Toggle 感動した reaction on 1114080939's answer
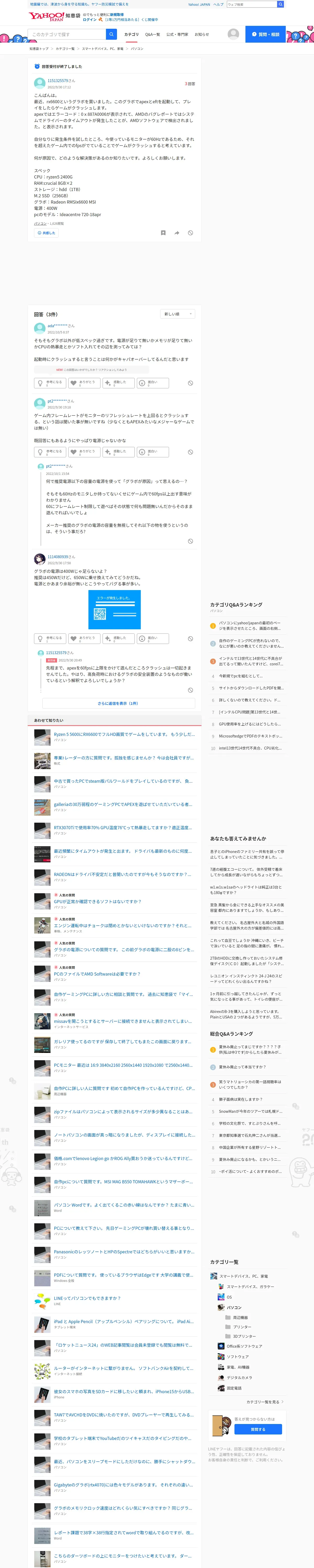This screenshot has height=1568, width=314. (x=118, y=638)
